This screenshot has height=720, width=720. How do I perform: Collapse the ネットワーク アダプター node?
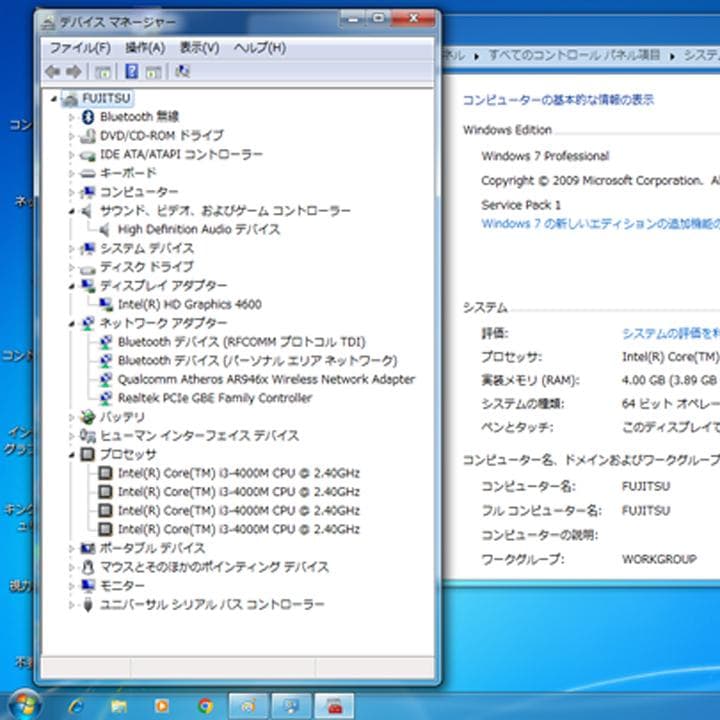pyautogui.click(x=72, y=324)
